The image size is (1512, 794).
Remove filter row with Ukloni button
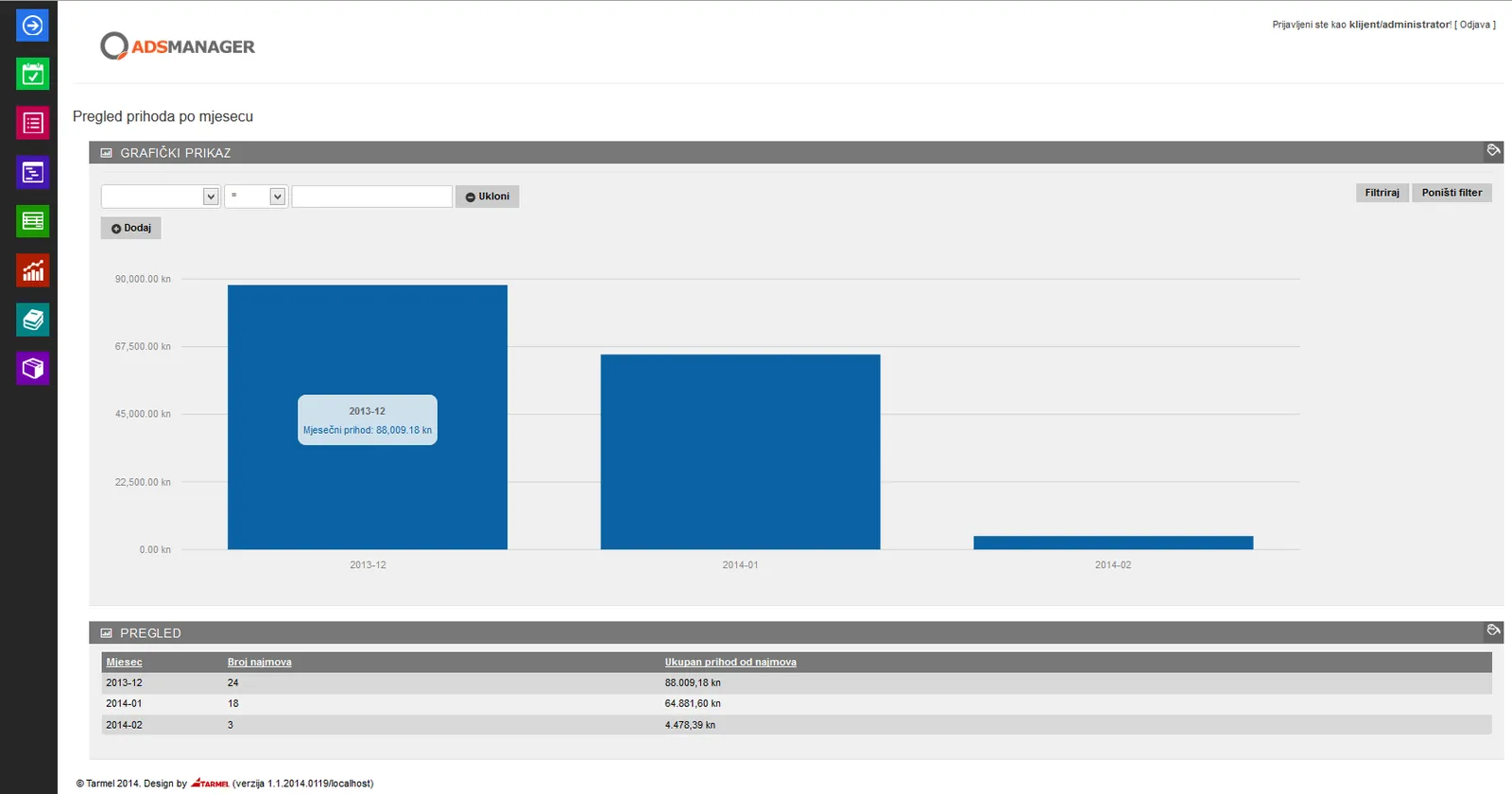click(x=488, y=197)
